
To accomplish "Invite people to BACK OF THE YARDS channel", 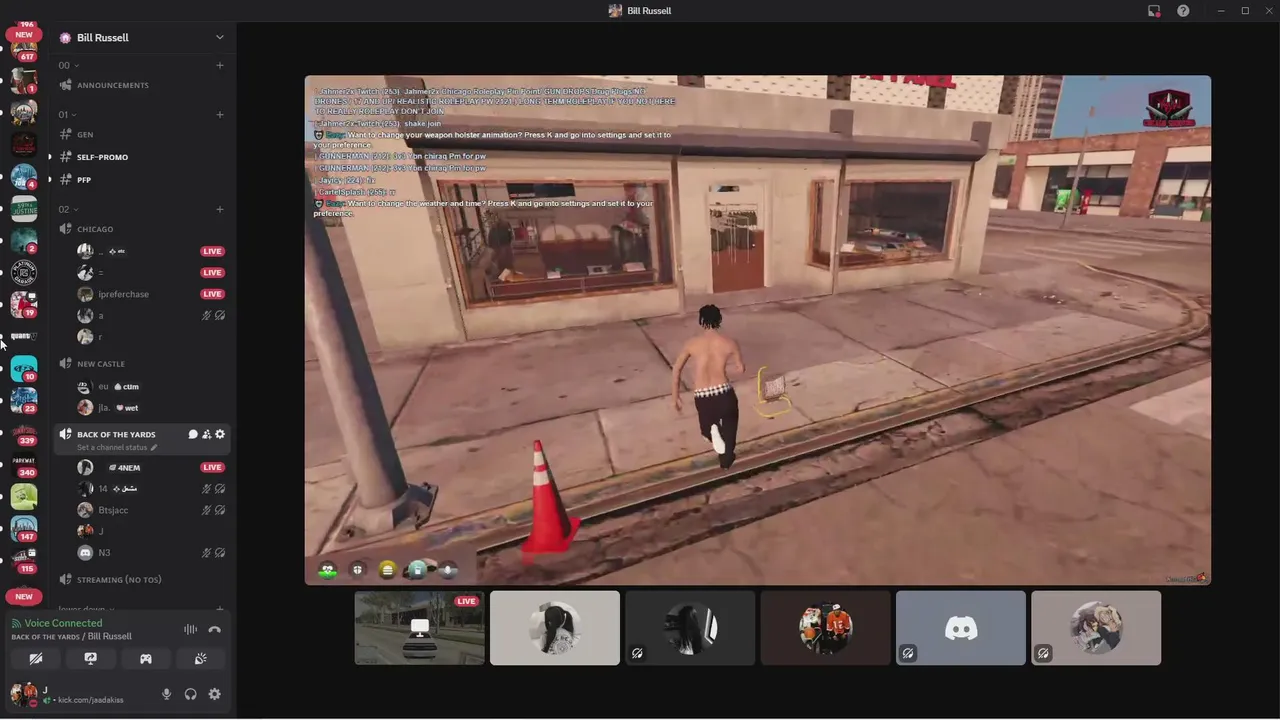I will point(206,434).
